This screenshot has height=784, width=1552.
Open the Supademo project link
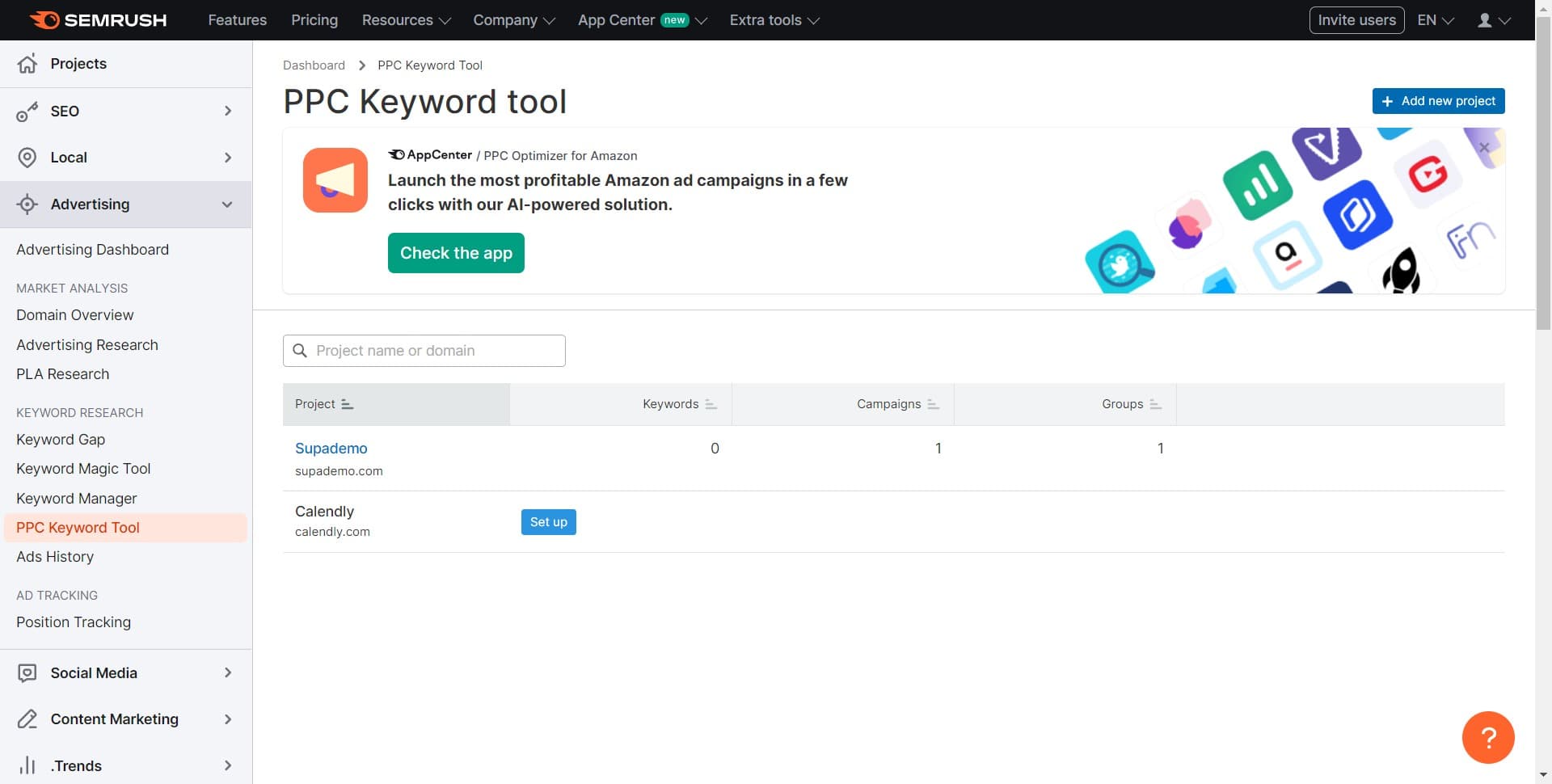pyautogui.click(x=331, y=448)
